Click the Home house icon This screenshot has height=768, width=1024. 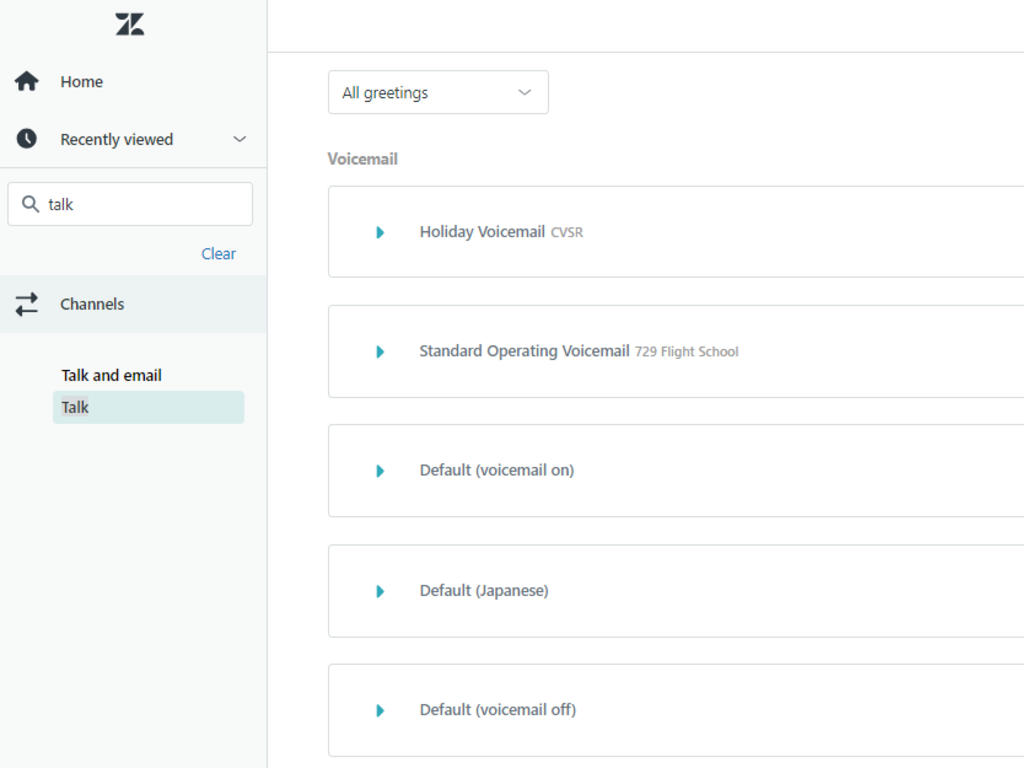pos(26,82)
